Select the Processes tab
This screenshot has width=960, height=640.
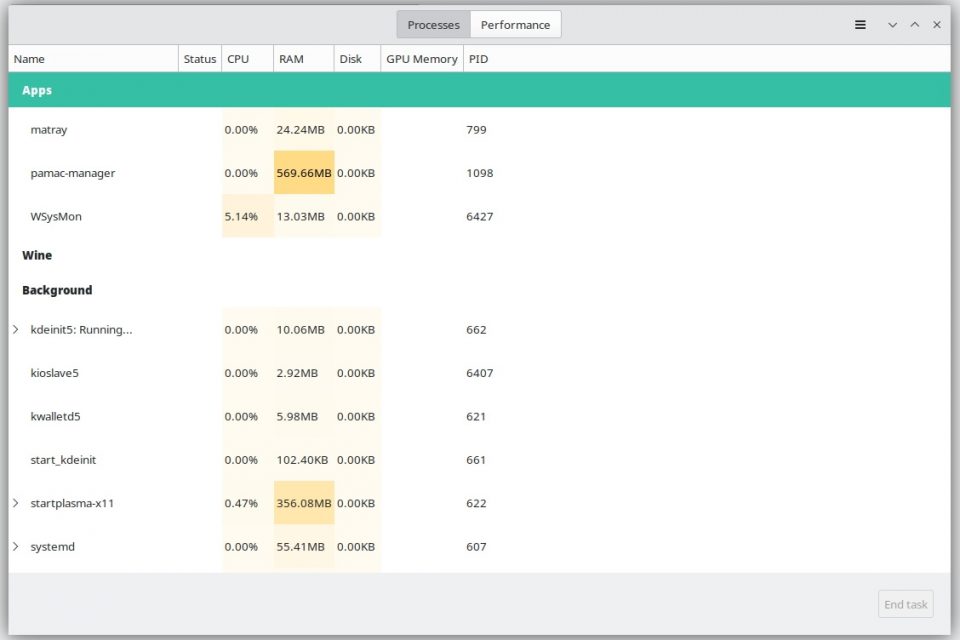pos(433,25)
